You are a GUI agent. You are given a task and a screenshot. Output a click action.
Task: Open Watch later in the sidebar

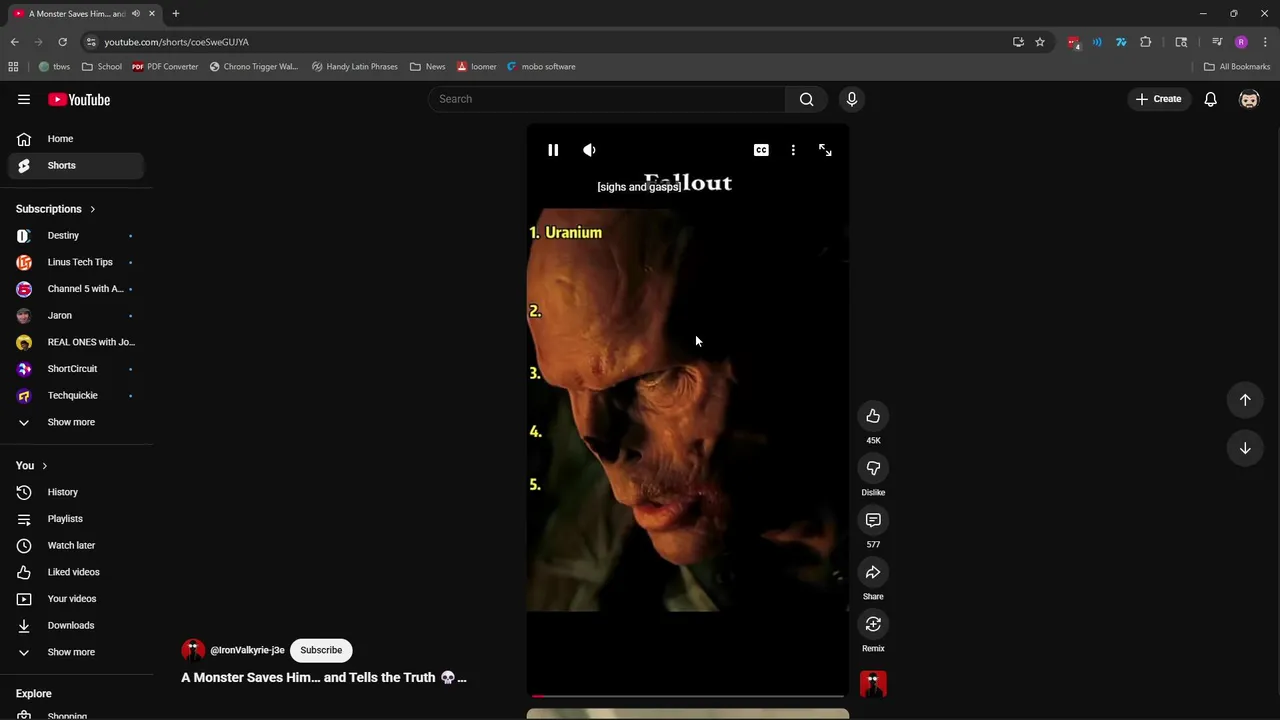coord(76,545)
